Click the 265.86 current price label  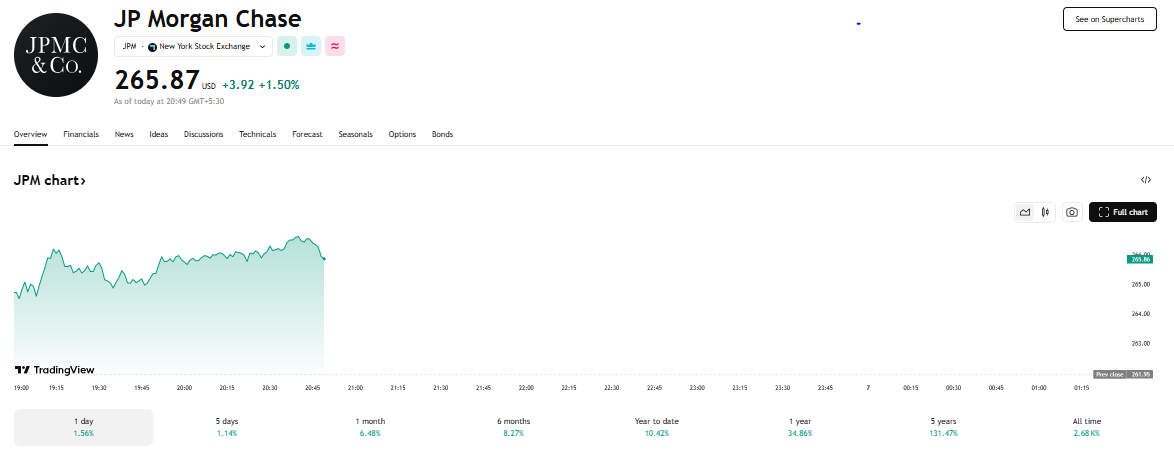[x=1140, y=259]
